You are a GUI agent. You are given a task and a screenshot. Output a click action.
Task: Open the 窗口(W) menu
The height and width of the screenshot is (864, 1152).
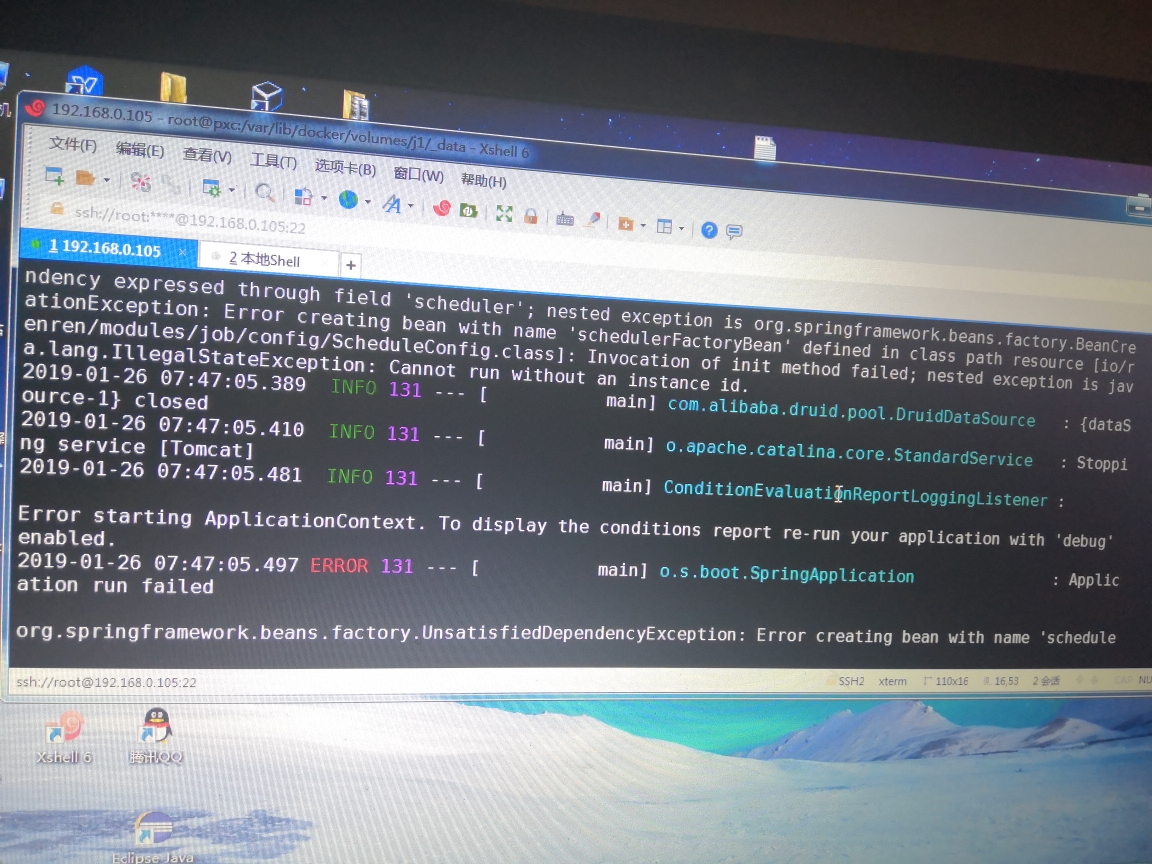tap(419, 175)
